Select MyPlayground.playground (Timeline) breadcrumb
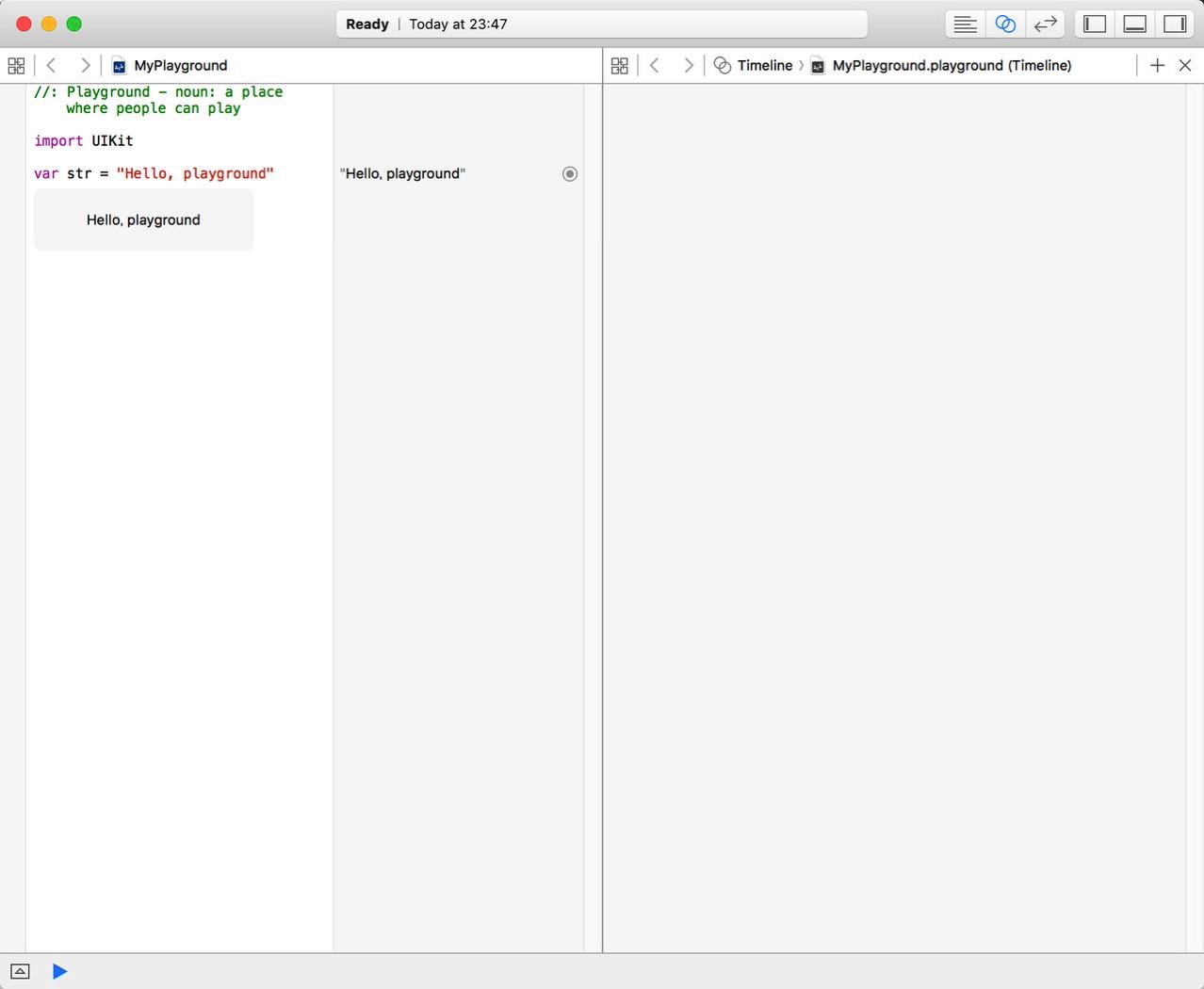 [x=951, y=66]
